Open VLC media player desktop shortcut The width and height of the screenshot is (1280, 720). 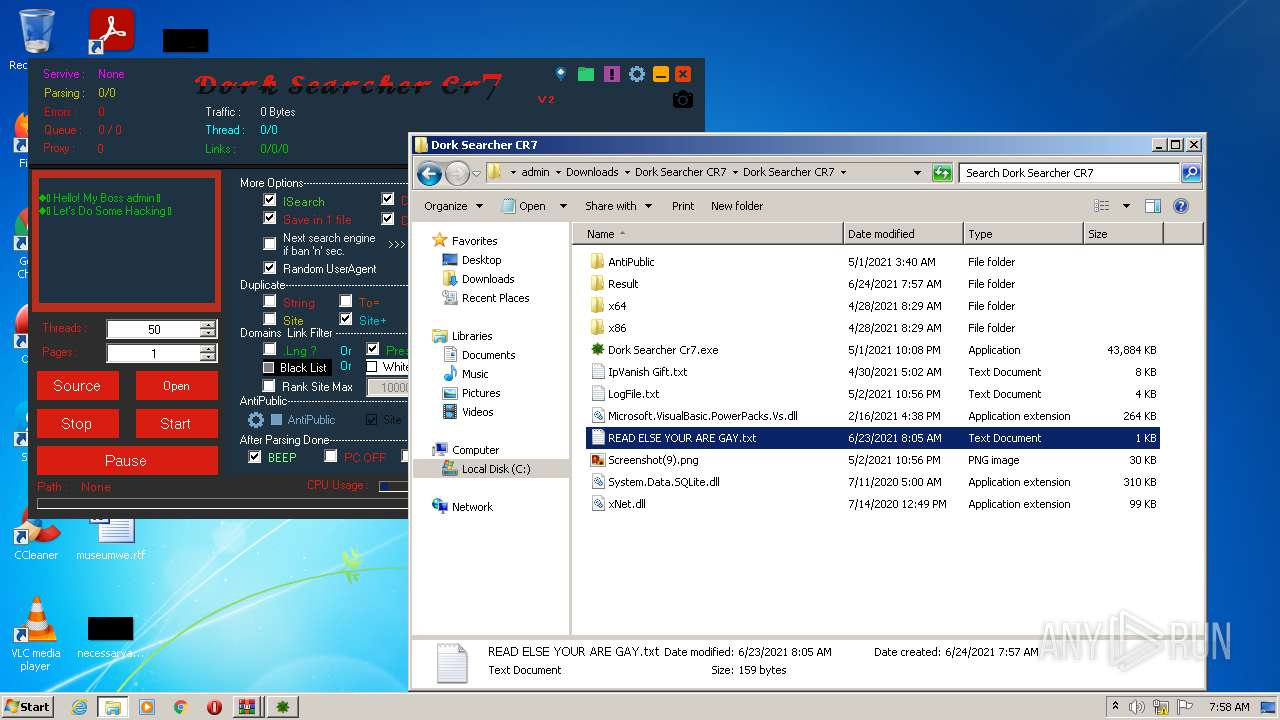pos(37,633)
